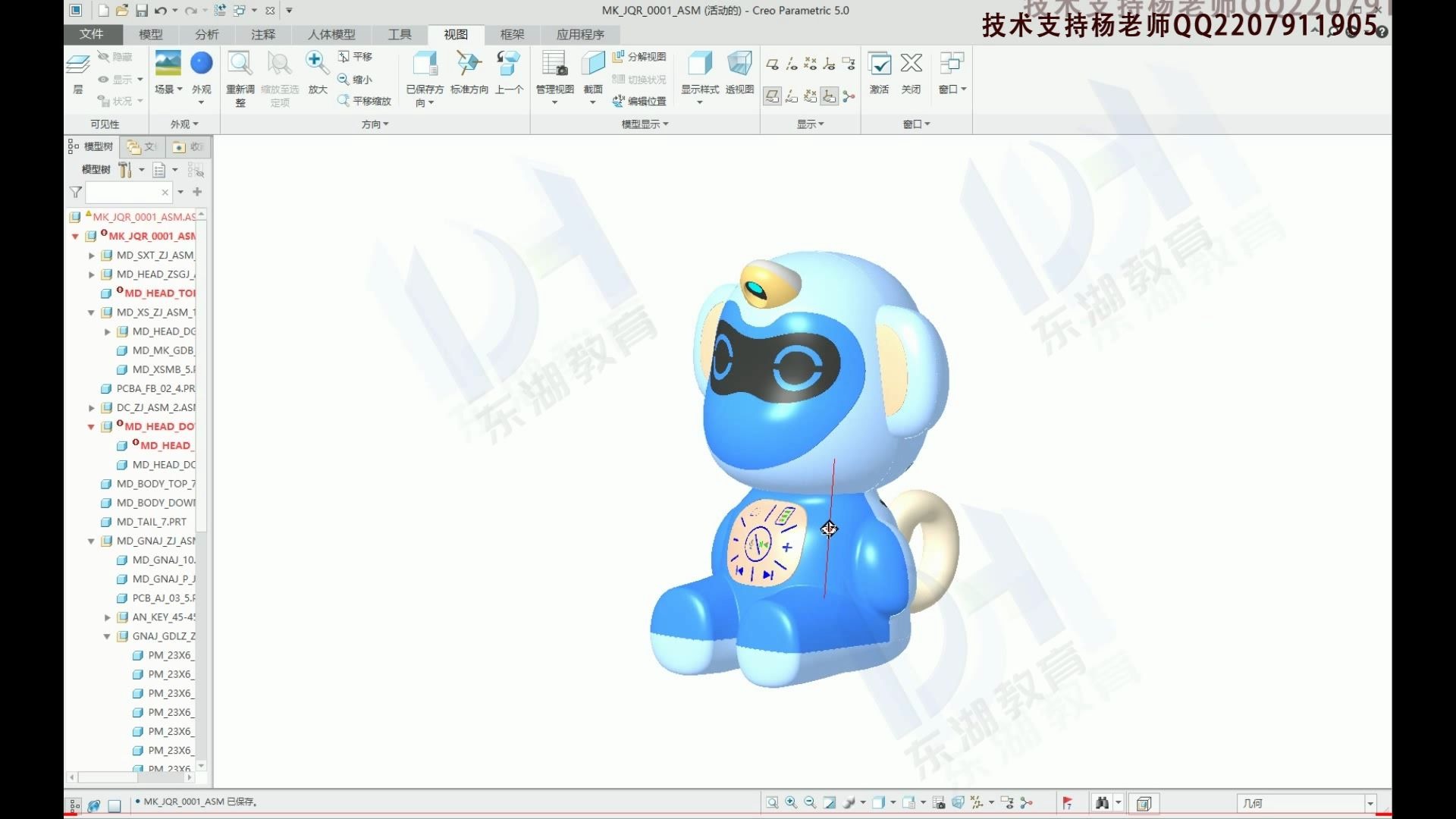The image size is (1456, 819).
Task: Collapse the MD_GNAJ_ZJ_ASM tree node
Action: [91, 541]
